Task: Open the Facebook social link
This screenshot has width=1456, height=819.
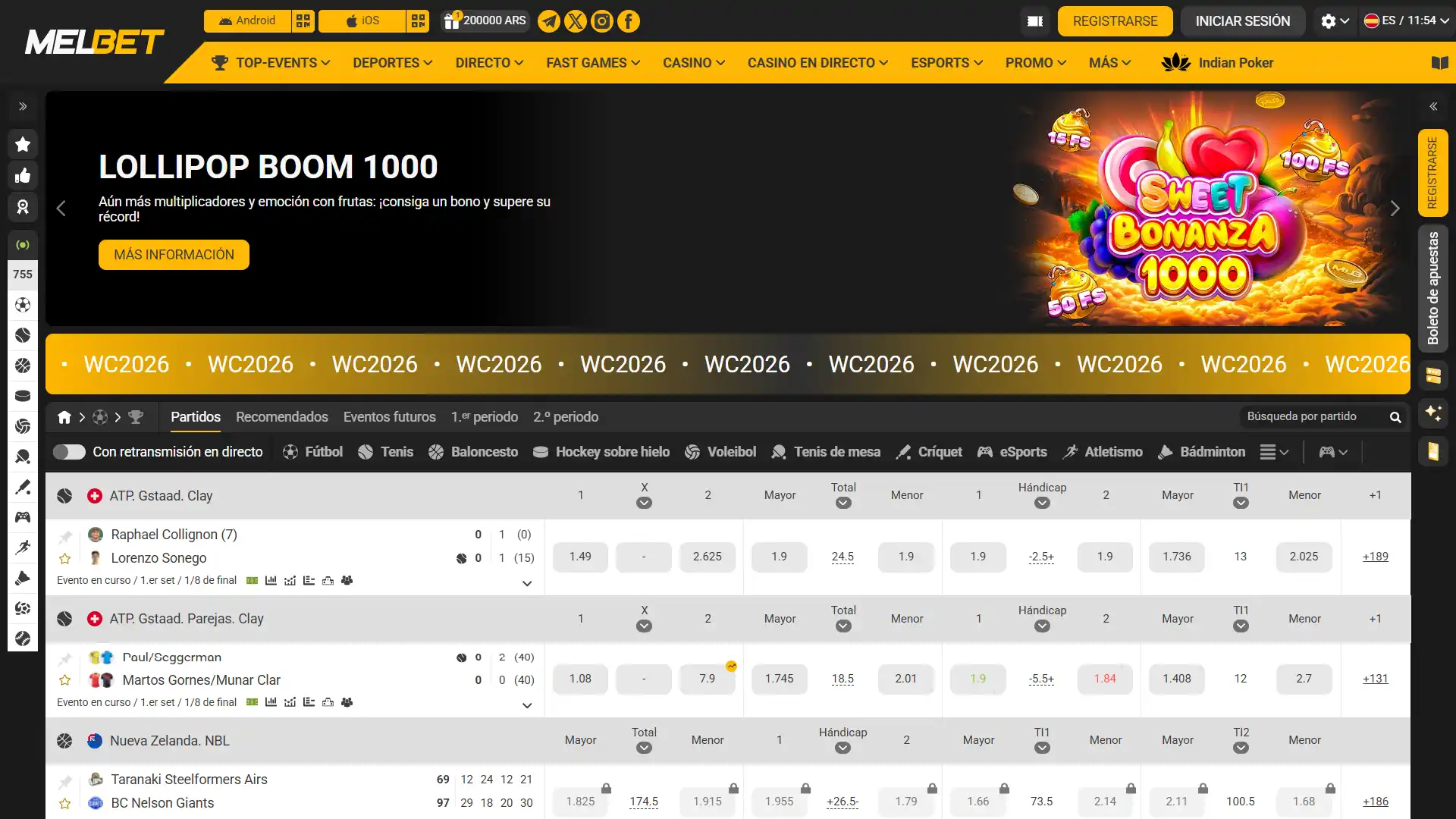Action: pos(629,21)
